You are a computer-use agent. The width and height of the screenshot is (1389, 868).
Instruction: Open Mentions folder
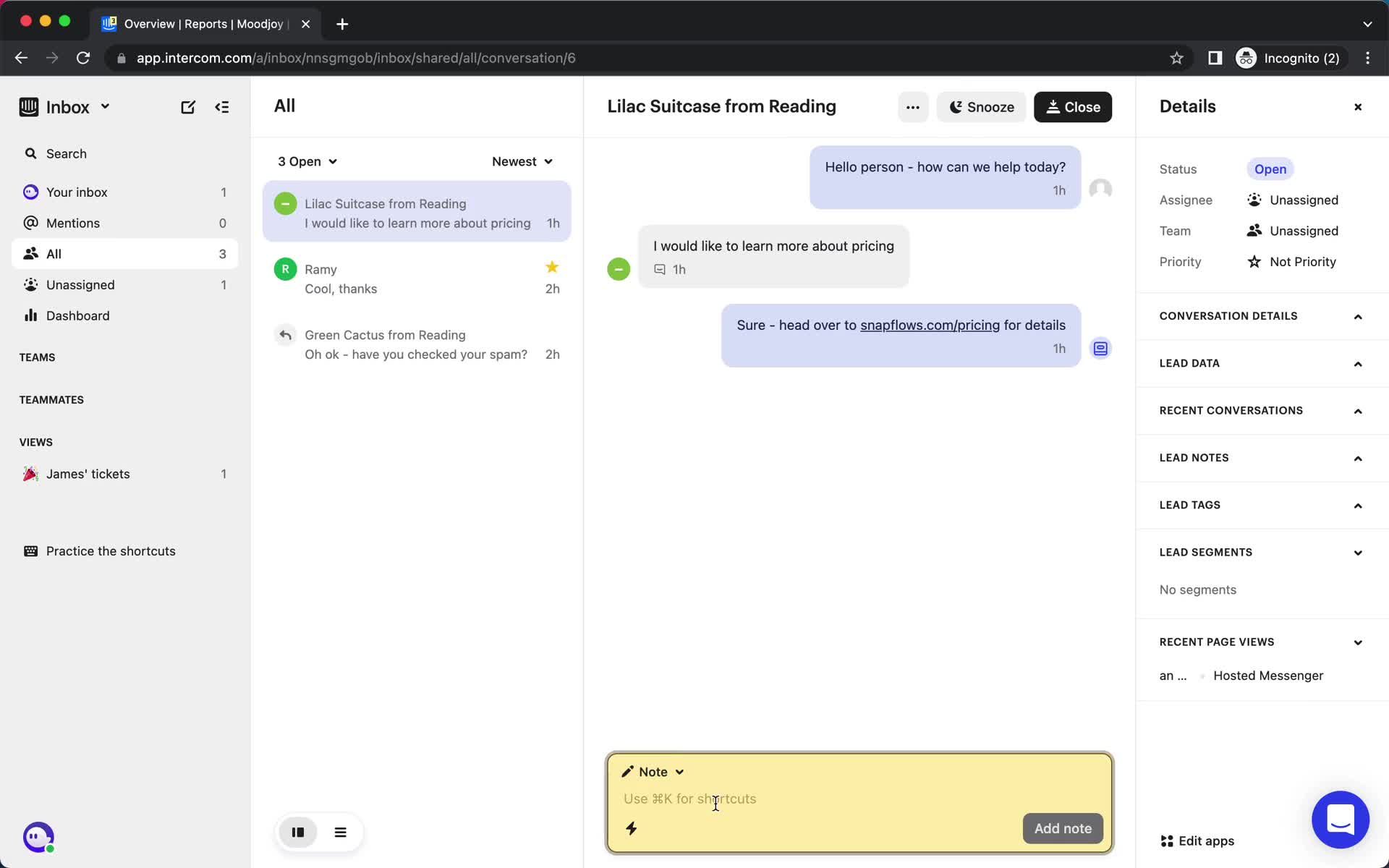point(124,223)
